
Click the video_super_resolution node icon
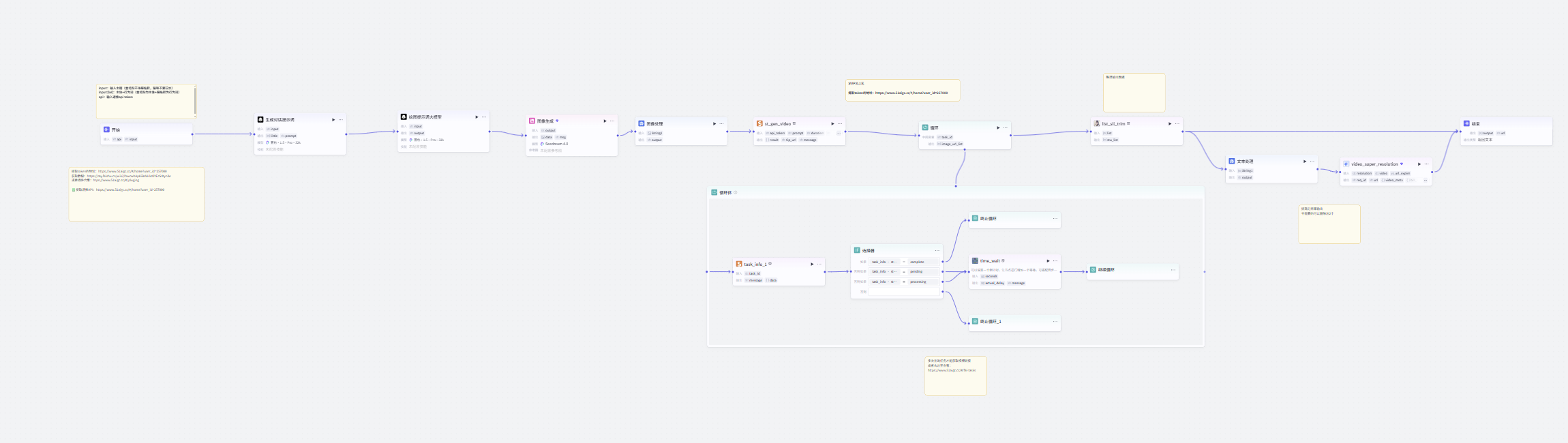pos(1346,164)
